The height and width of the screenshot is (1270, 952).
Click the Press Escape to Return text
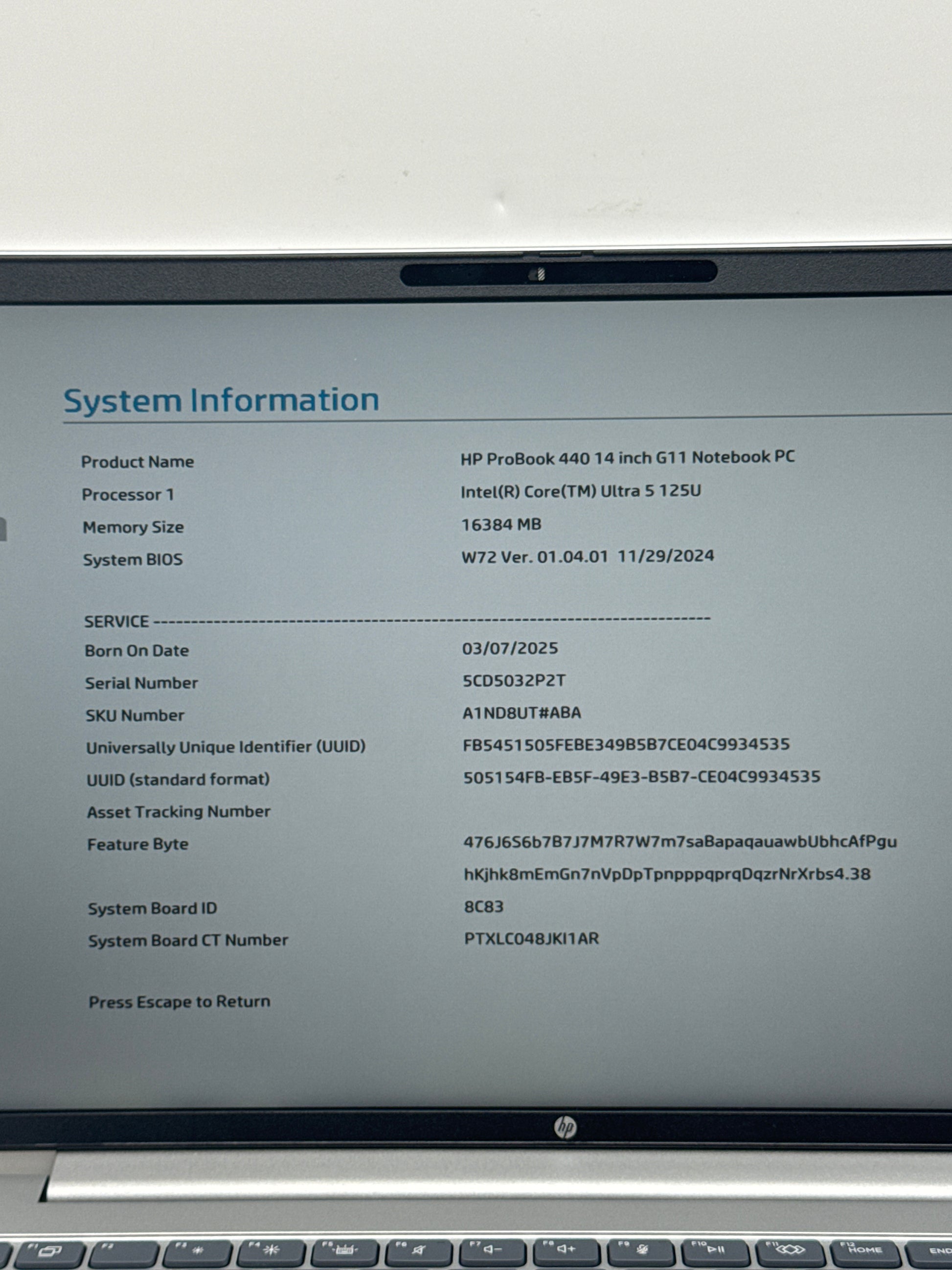179,1002
